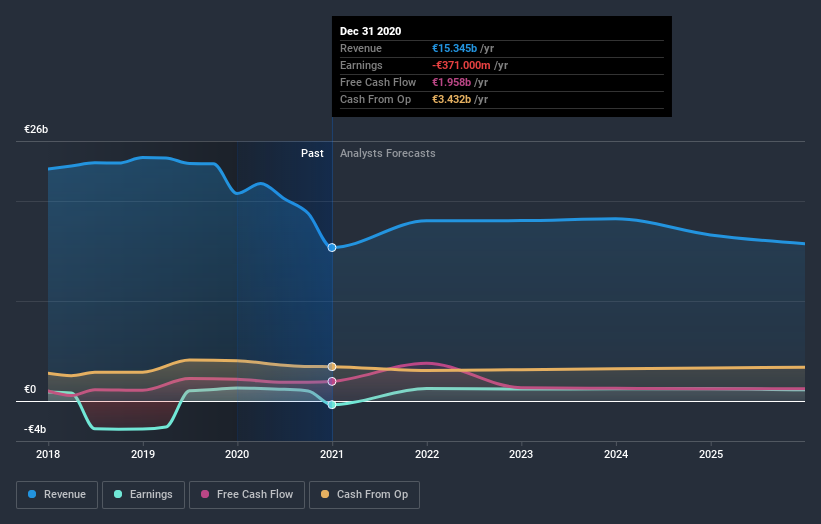821x524 pixels.
Task: Click the 2025 x-axis label
Action: coord(711,454)
